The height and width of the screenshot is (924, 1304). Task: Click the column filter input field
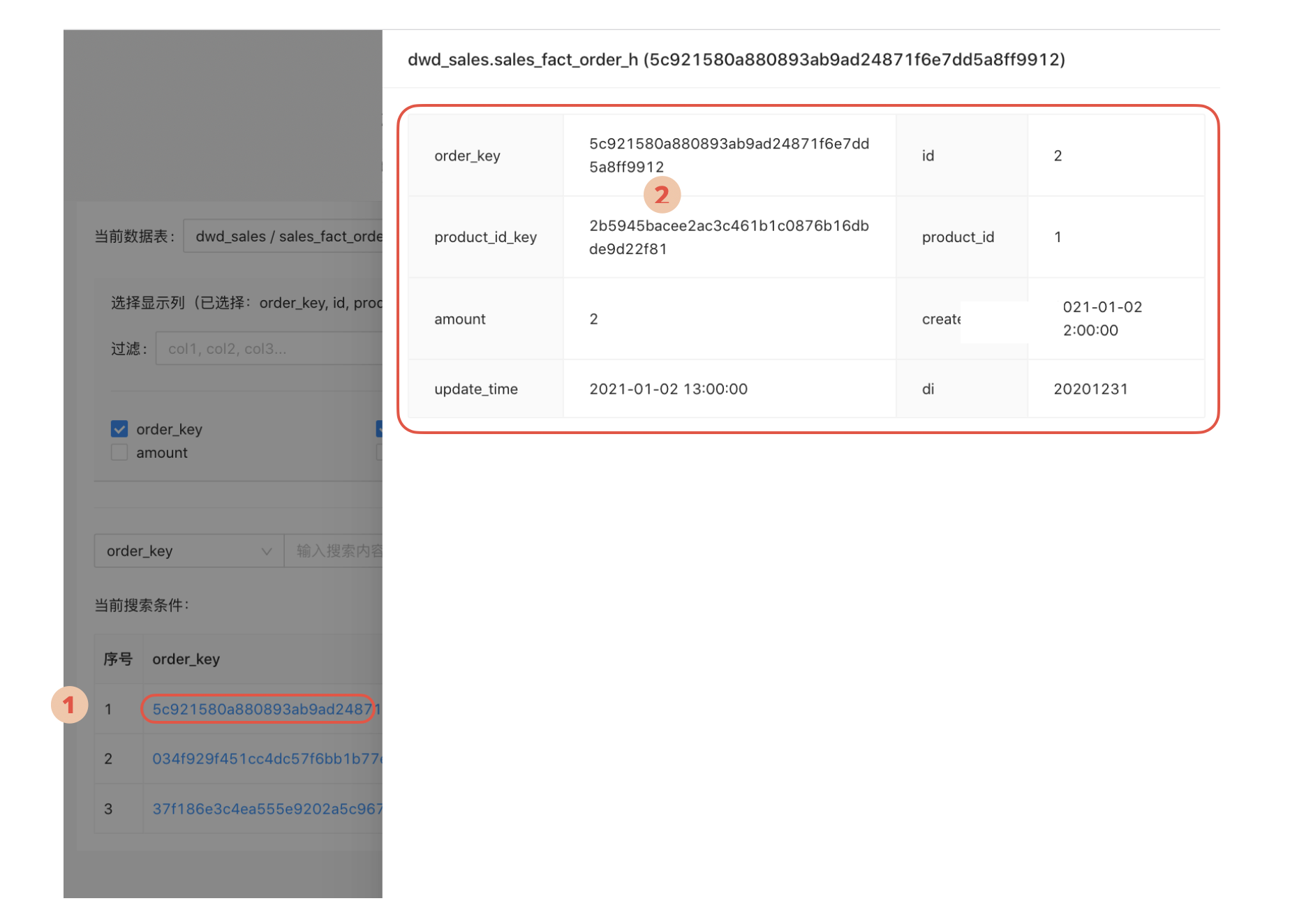pyautogui.click(x=269, y=349)
